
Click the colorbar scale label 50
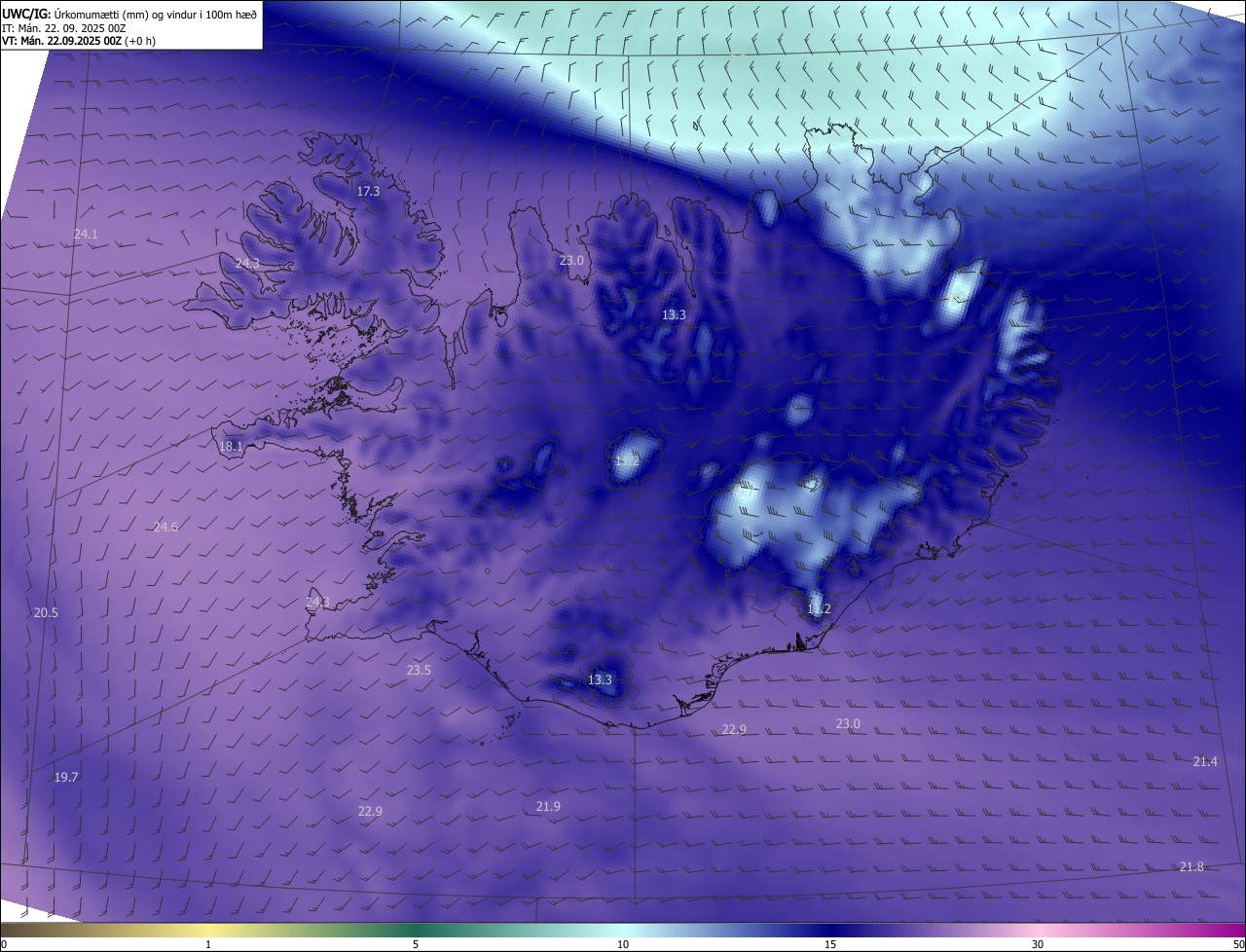(1238, 945)
